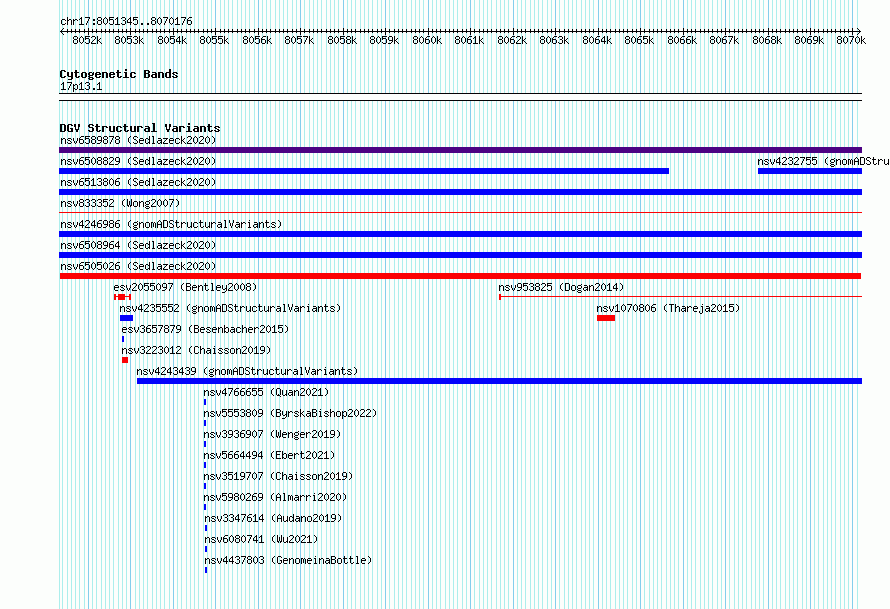Click the blue nsv6513806 variant bar
The image size is (890, 609).
(460, 192)
